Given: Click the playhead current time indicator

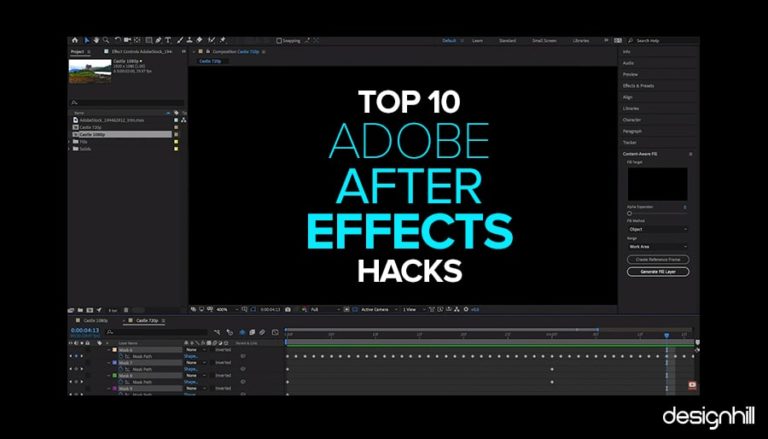Looking at the screenshot, I should coord(667,335).
